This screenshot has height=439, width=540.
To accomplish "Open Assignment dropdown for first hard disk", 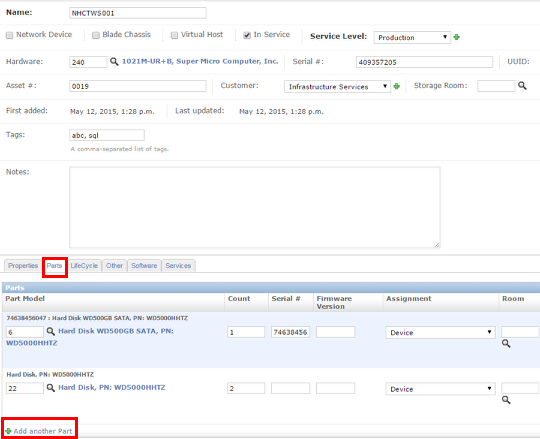I will [x=440, y=332].
